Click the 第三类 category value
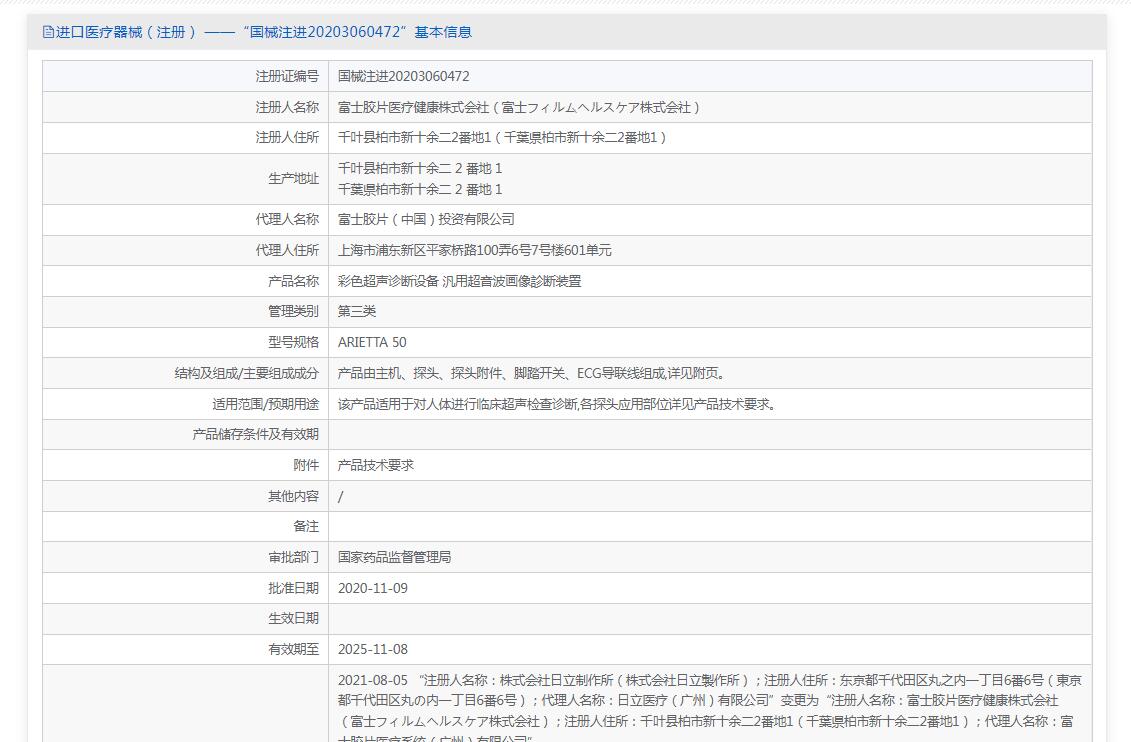The image size is (1131, 742). click(x=357, y=312)
